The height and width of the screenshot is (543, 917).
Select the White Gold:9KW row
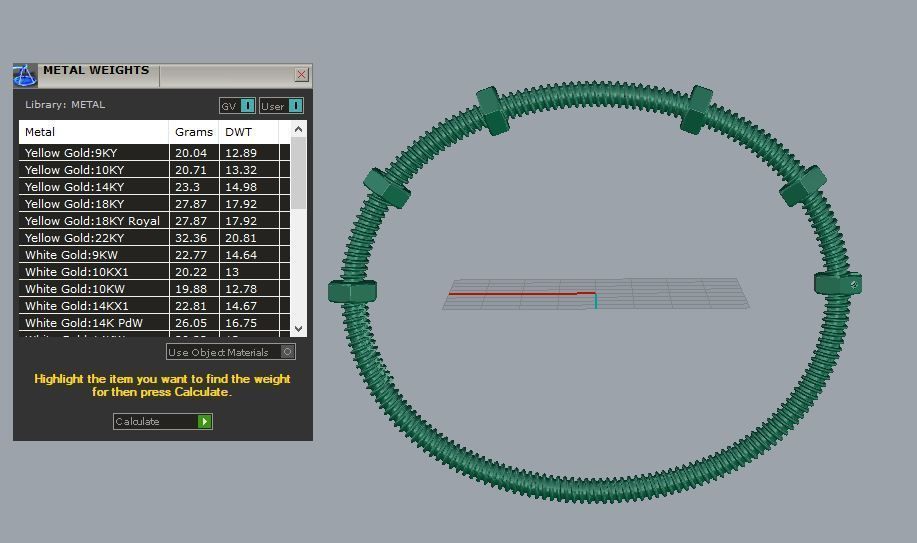154,255
